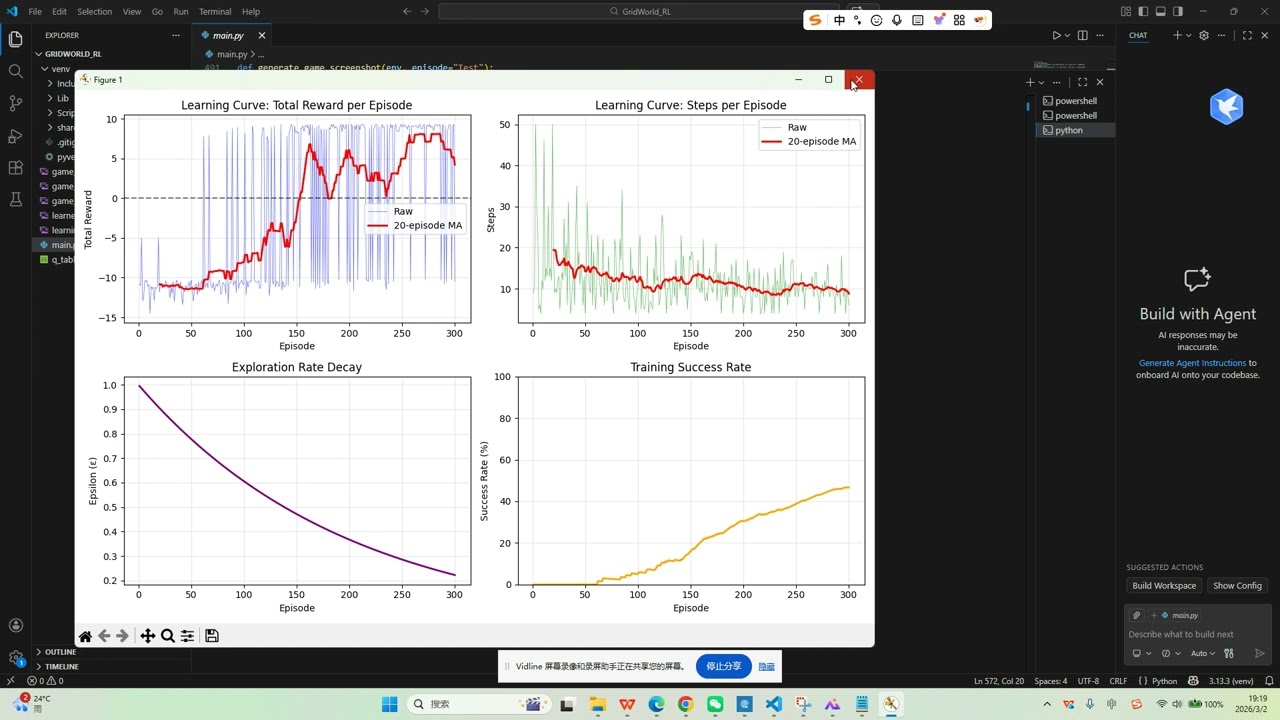
Task: Send the chat message
Action: point(1259,654)
